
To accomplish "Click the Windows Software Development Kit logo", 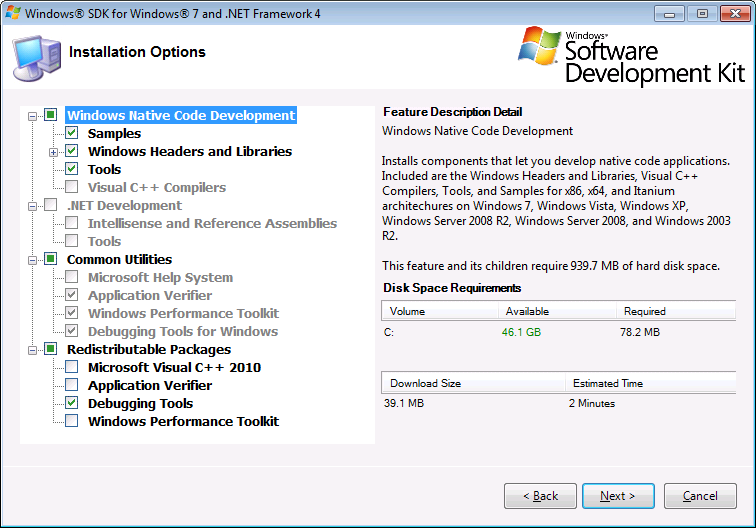I will click(631, 55).
